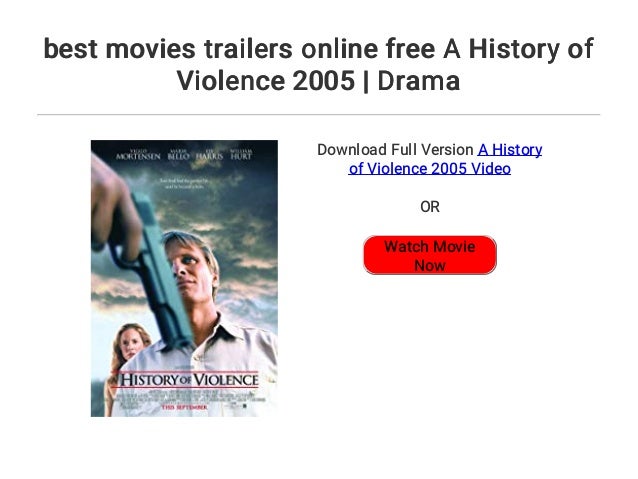Click the page heading about best movies trailers
The image size is (638, 479).
[319, 64]
